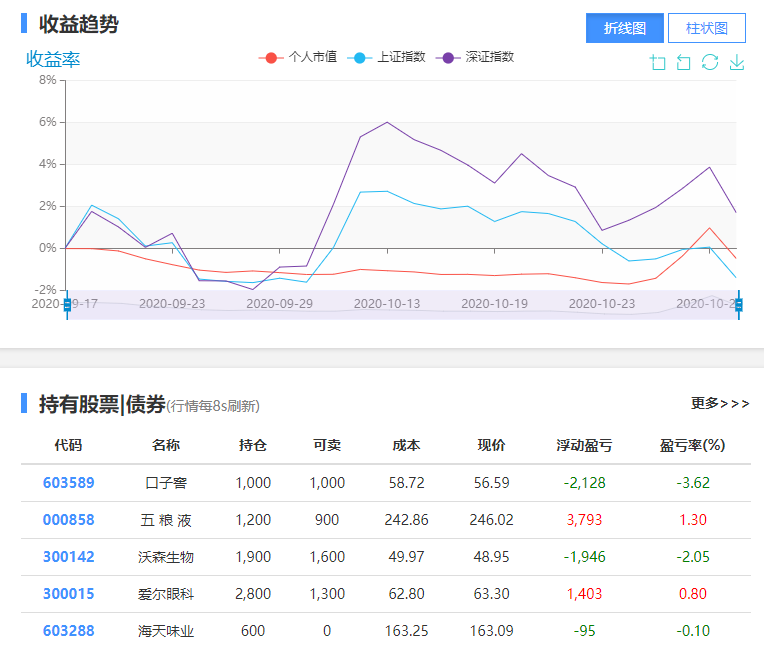Switch to 折线图 line chart view

tap(625, 28)
